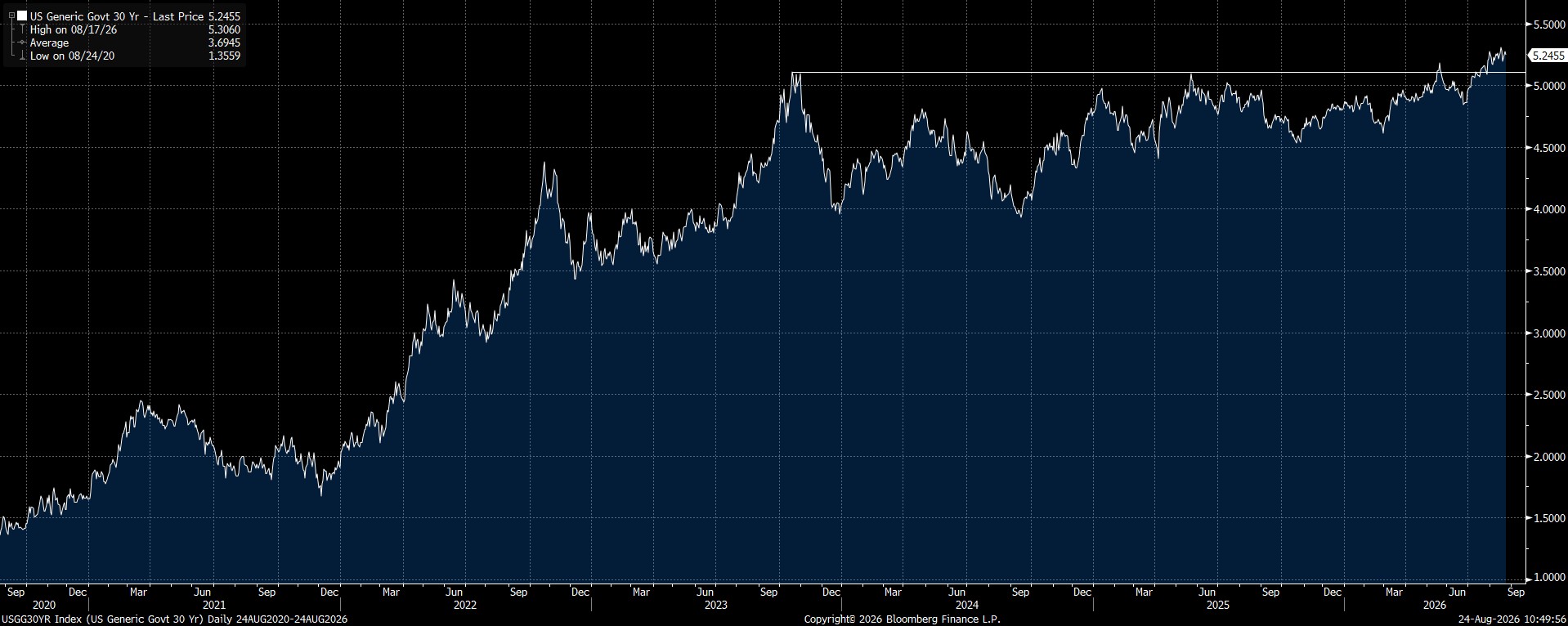Click the Low marker icon in legend

tap(22, 56)
